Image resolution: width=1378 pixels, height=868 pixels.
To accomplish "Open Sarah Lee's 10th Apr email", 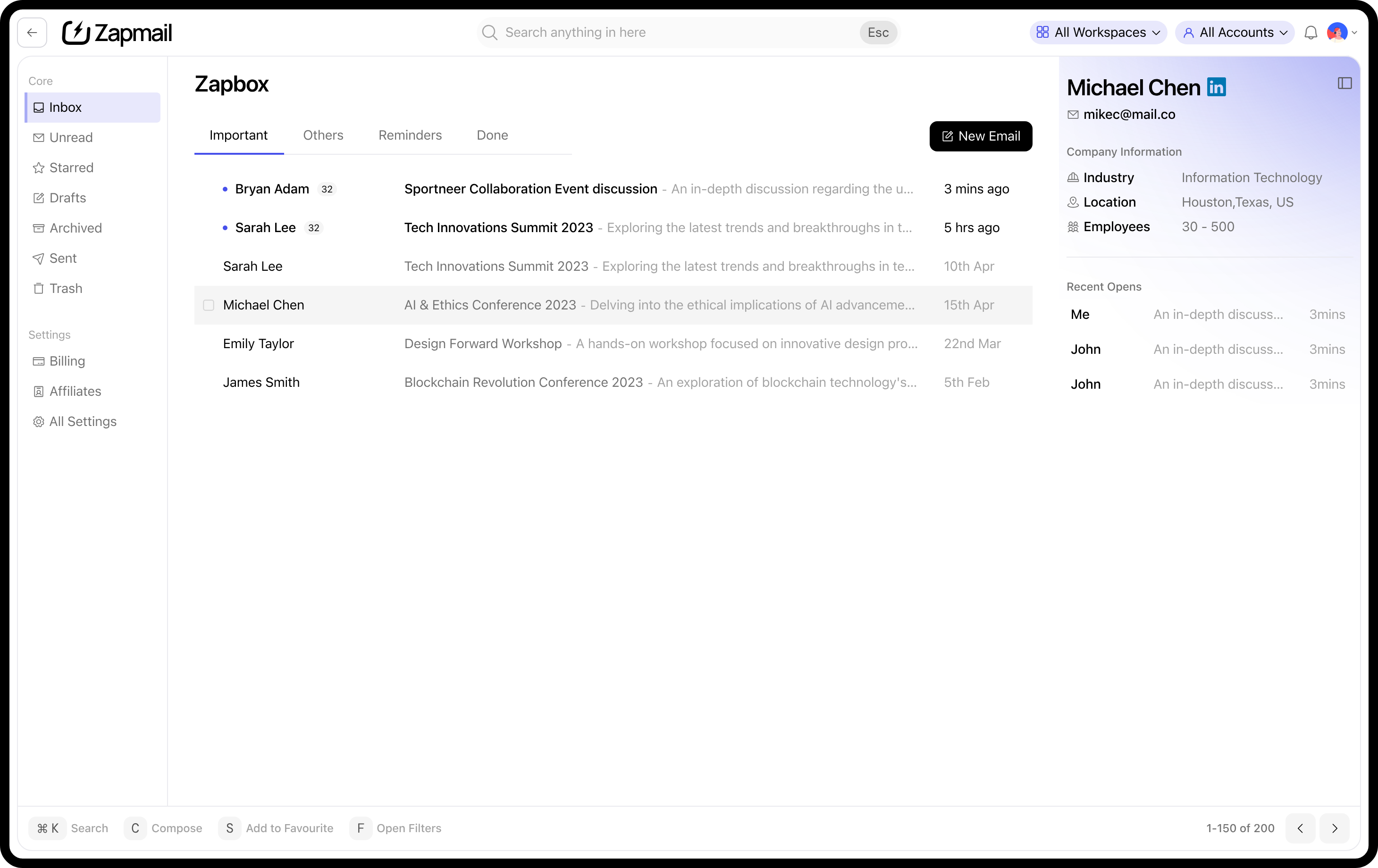I will [x=613, y=267].
